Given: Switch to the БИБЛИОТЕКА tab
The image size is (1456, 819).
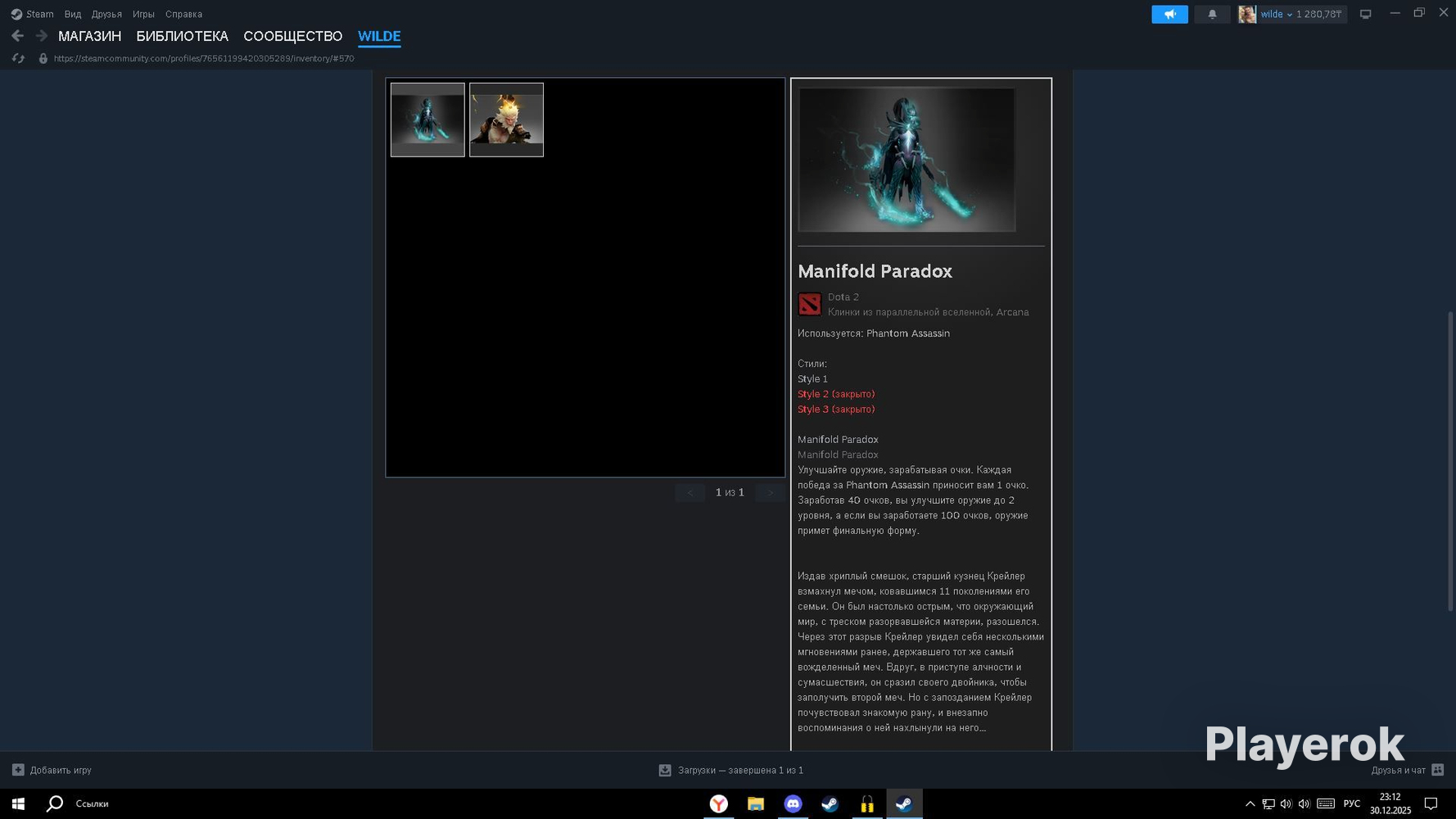Looking at the screenshot, I should click(182, 36).
